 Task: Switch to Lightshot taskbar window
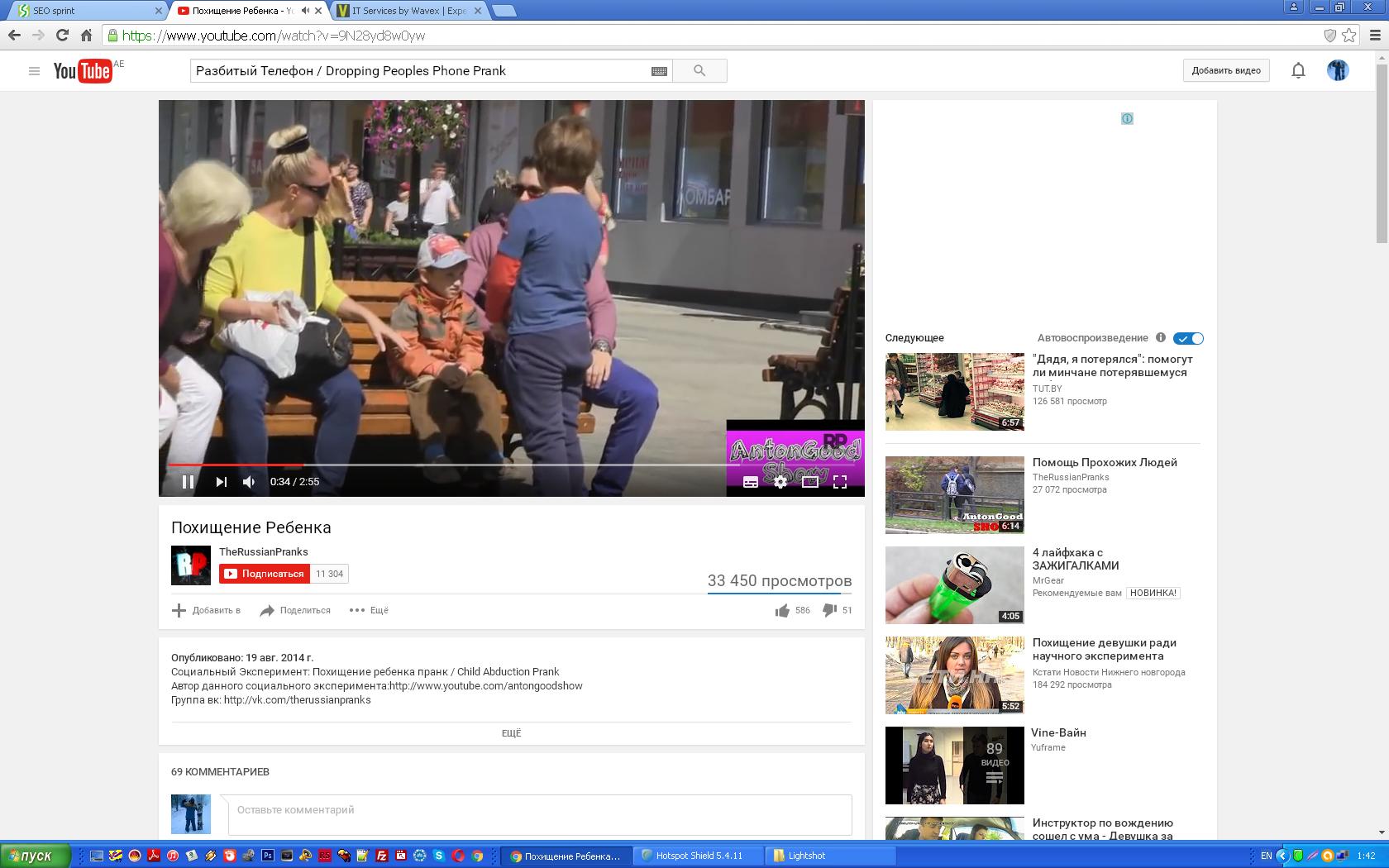point(828,856)
